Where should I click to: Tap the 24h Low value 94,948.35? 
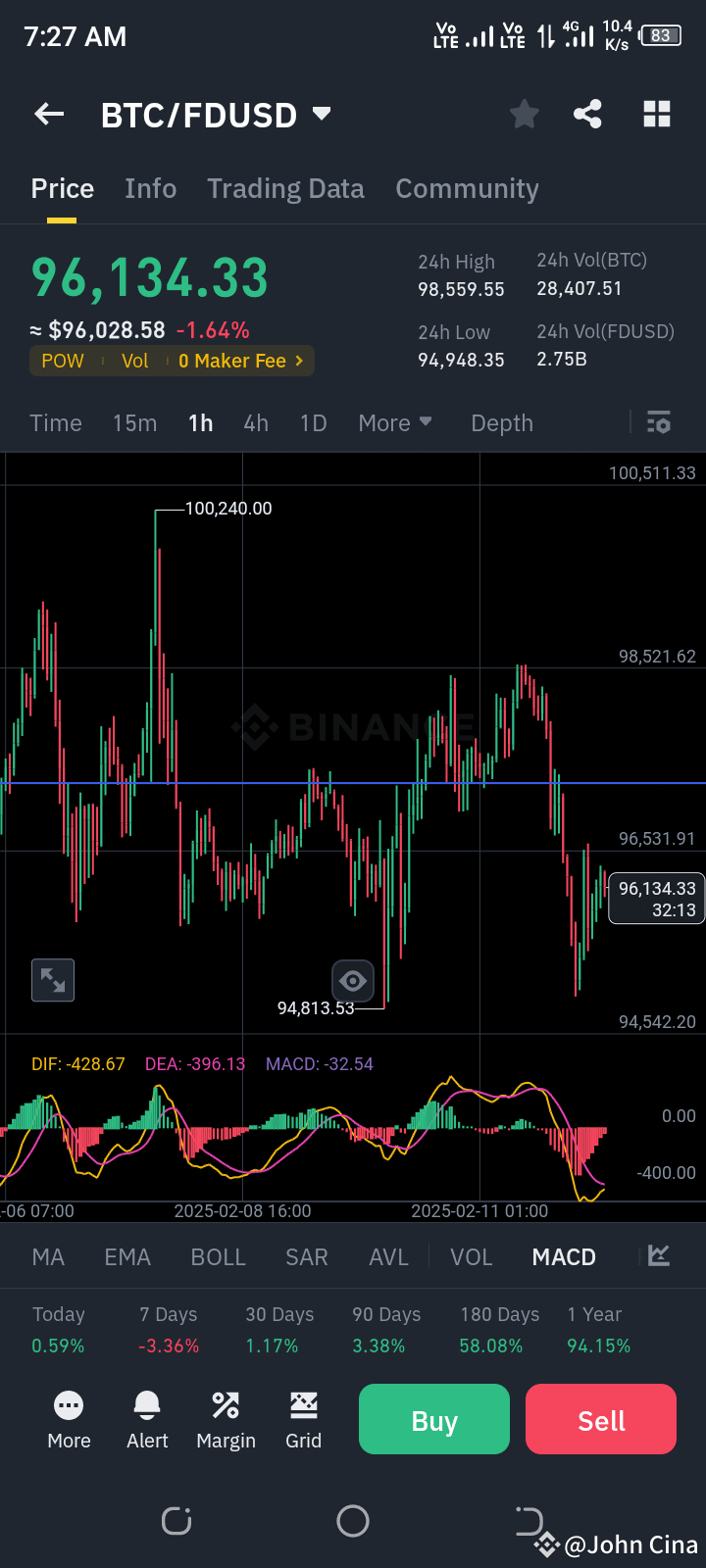point(461,360)
